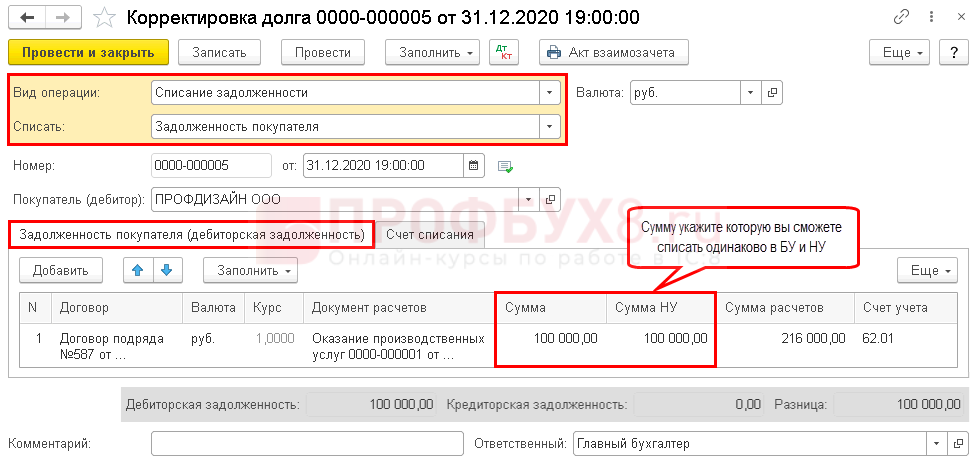975x462 pixels.
Task: Expand Списать dropdown arrow
Action: coord(549,127)
